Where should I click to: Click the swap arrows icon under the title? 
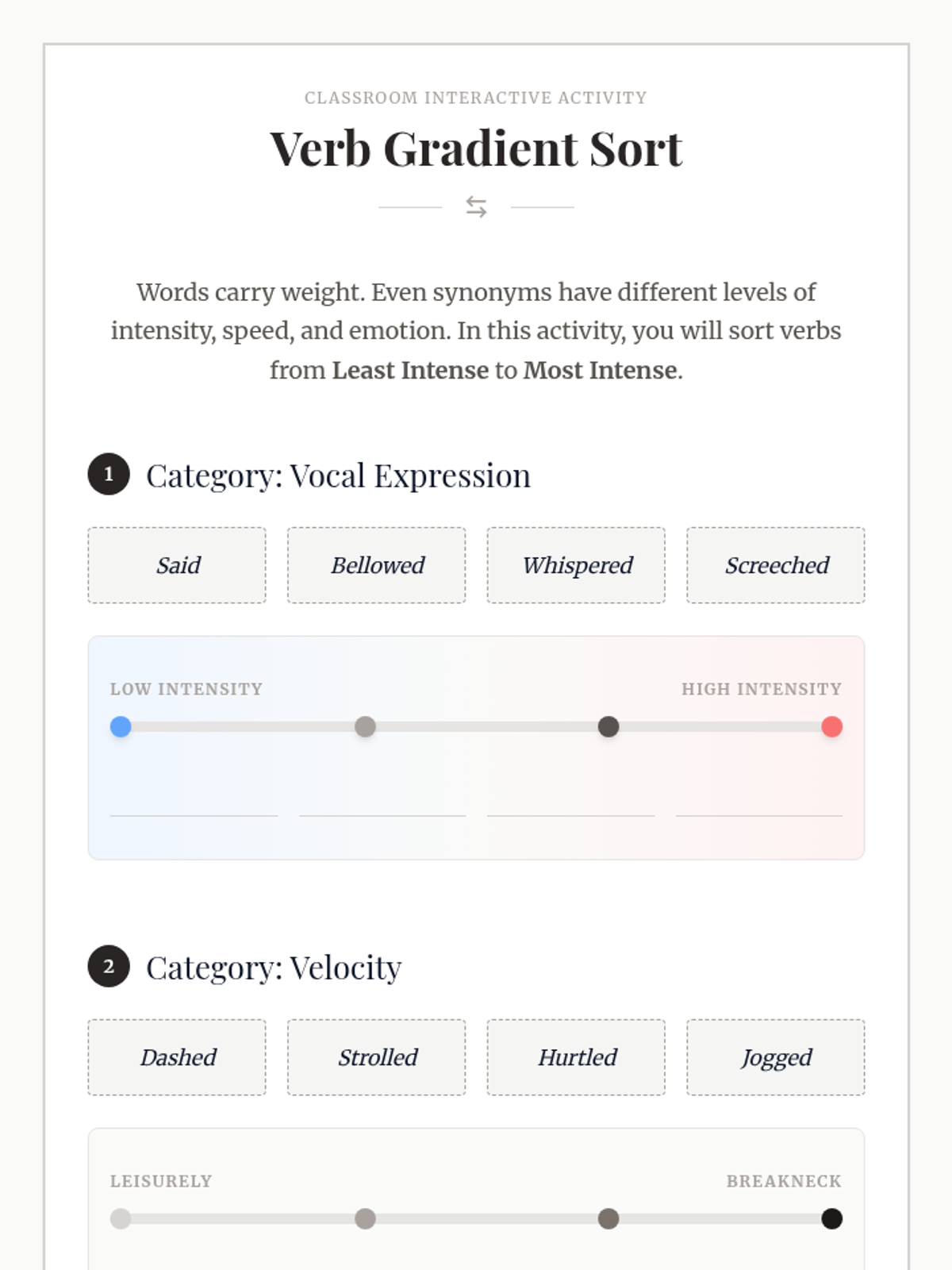[476, 207]
